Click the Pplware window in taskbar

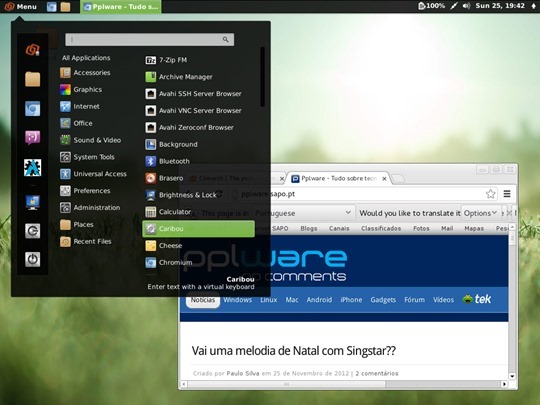pos(121,7)
